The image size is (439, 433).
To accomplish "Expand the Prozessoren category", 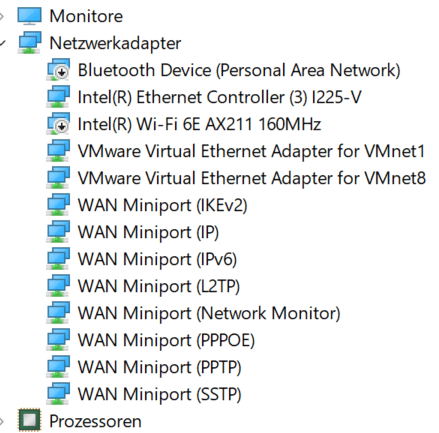I will (2, 421).
